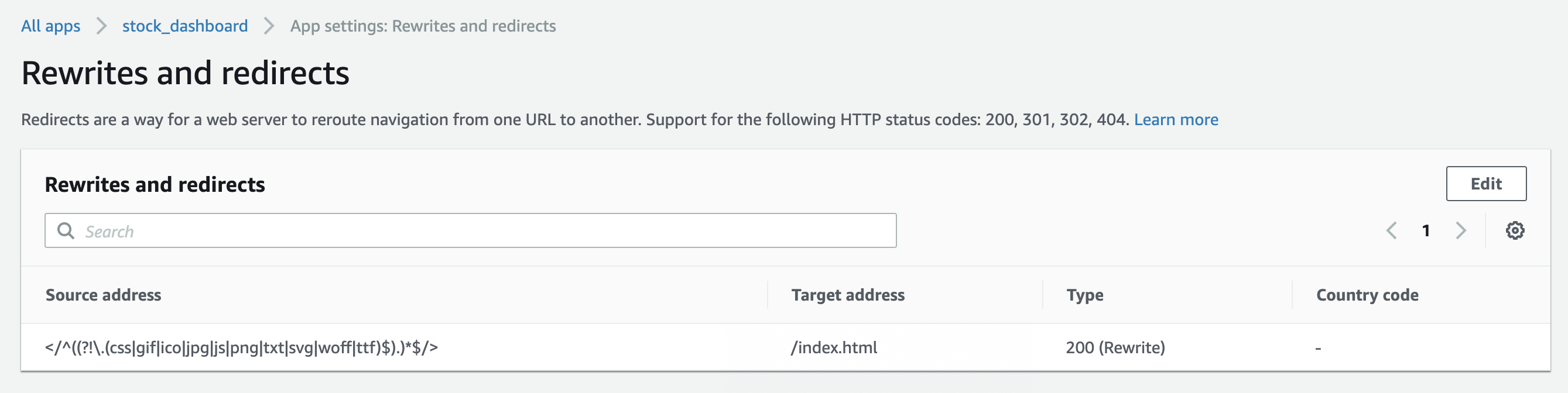Image resolution: width=1568 pixels, height=393 pixels.
Task: Select the 200 (Rewrite) type cell
Action: (1115, 347)
